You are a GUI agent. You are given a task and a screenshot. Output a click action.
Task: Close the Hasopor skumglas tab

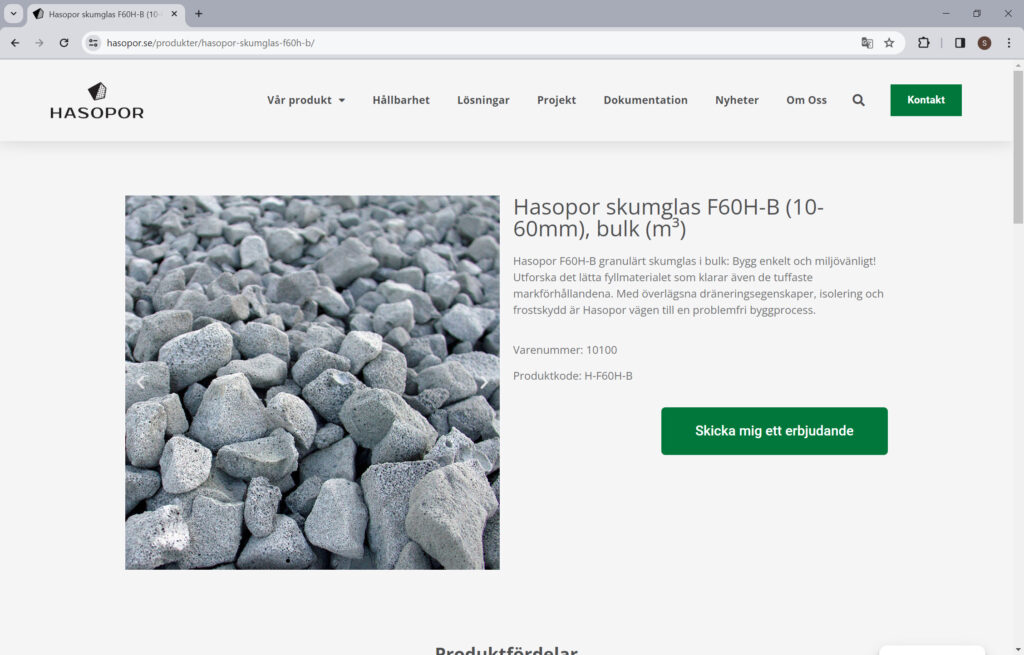(x=174, y=14)
